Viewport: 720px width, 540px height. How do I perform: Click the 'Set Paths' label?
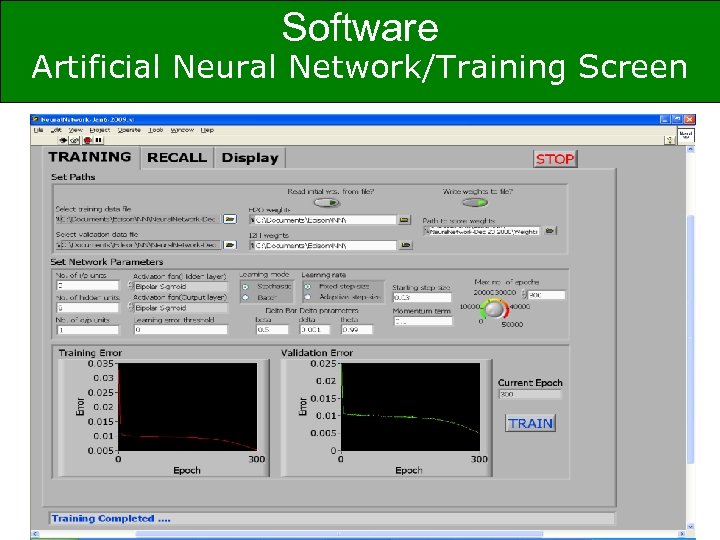click(x=73, y=177)
